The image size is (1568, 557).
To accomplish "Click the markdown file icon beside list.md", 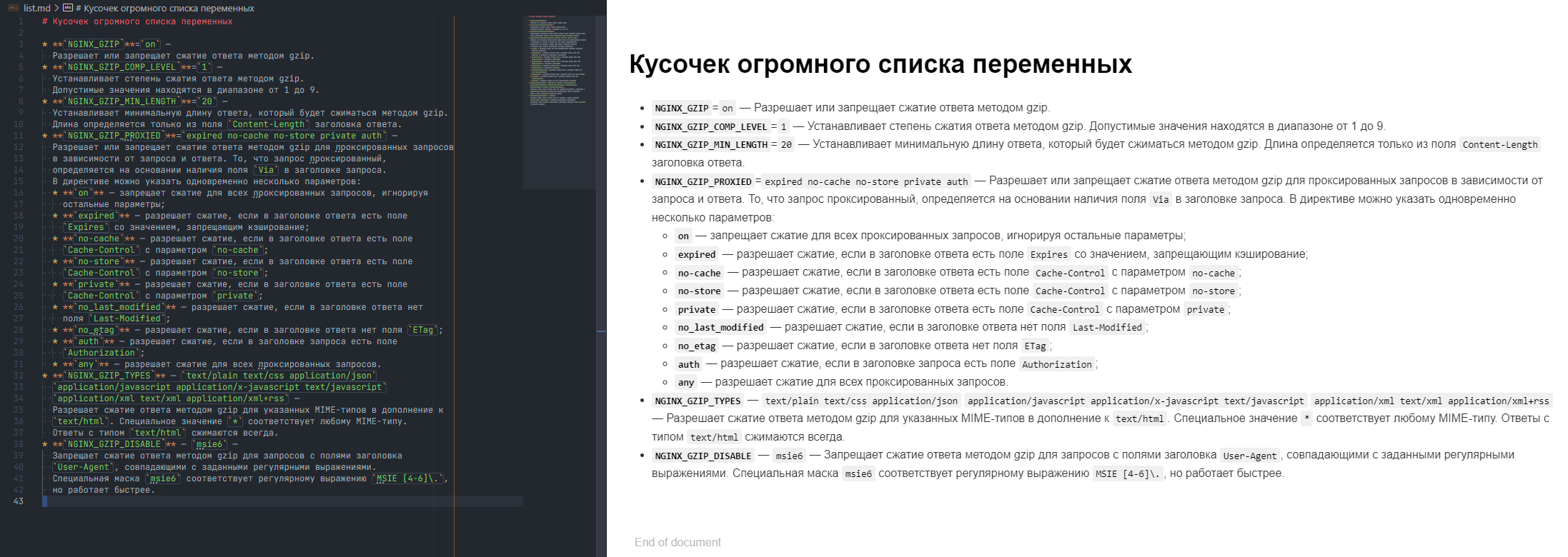I will (14, 9).
